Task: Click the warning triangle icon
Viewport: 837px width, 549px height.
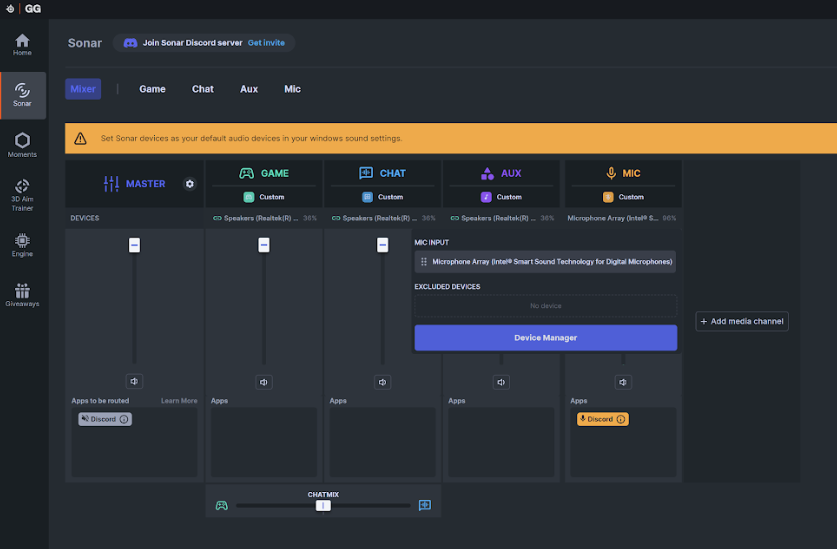Action: 81,138
